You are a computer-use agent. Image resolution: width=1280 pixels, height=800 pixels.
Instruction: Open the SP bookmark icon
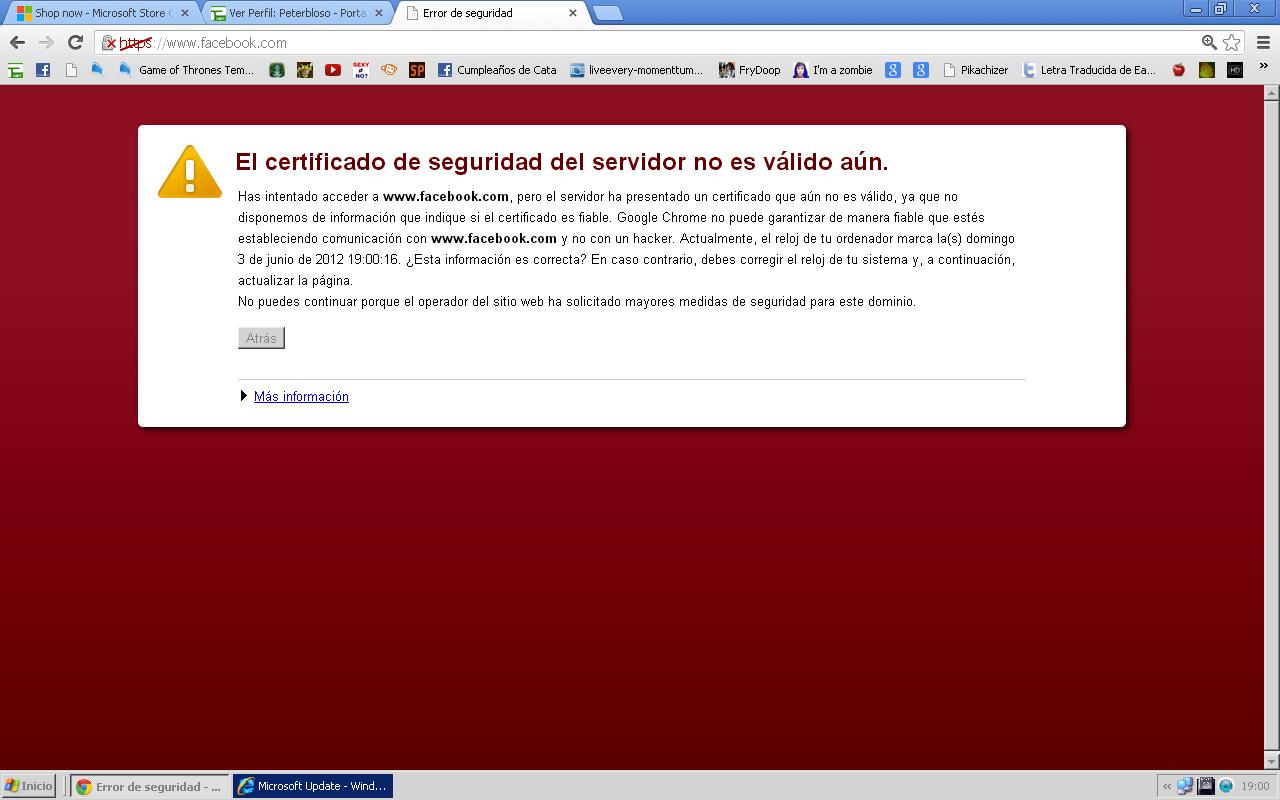417,70
